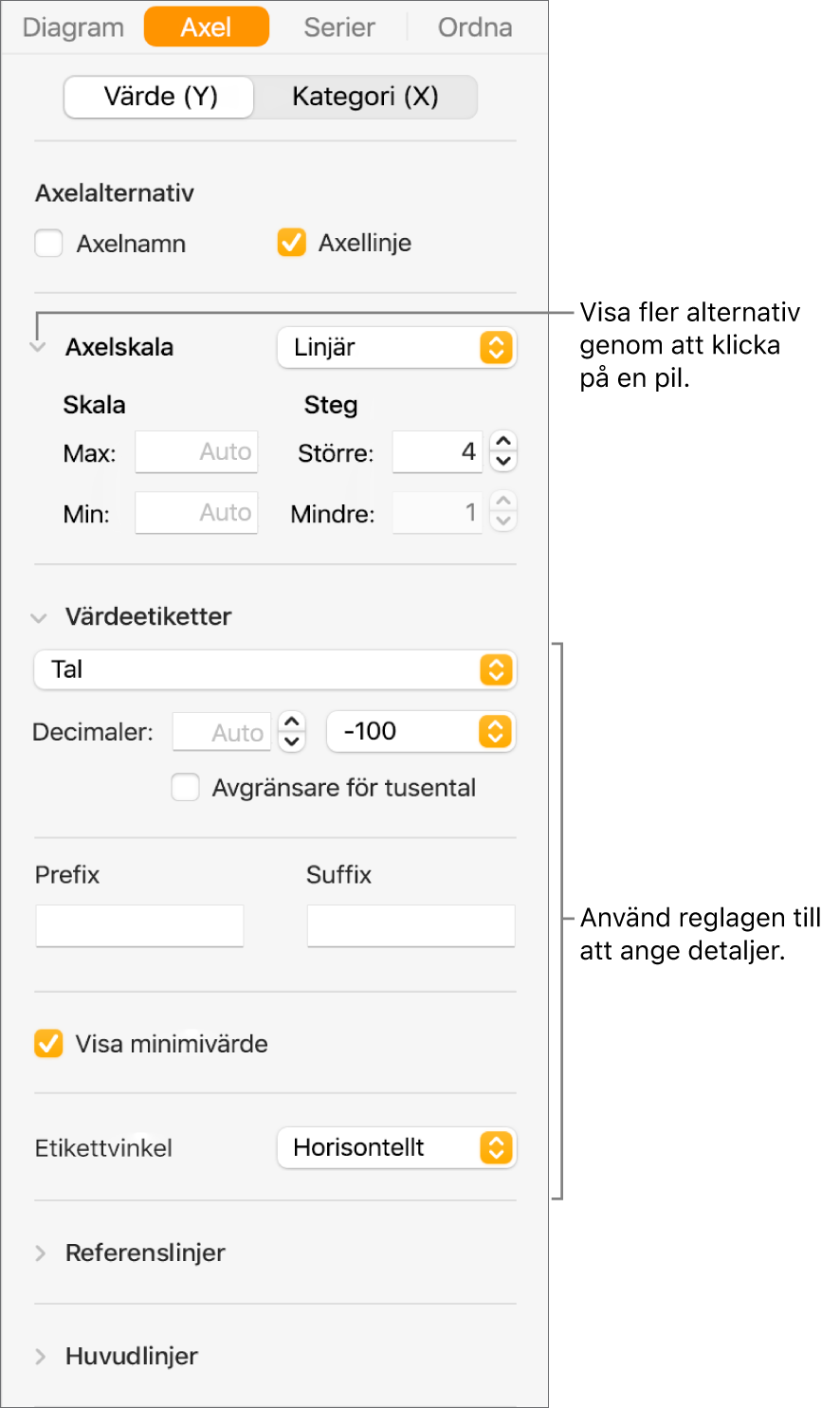
Task: Disable Visa minimivärde checkbox
Action: pos(48,1044)
